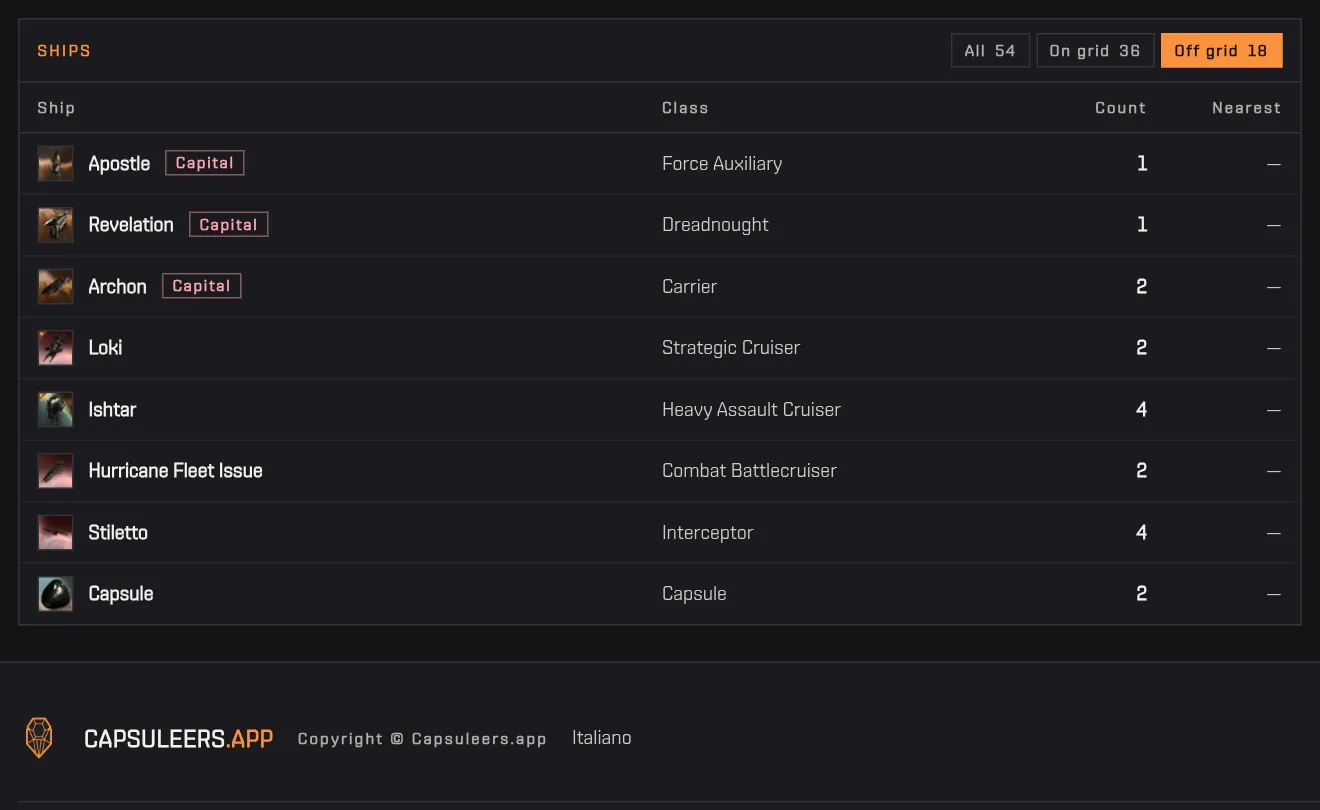Image resolution: width=1320 pixels, height=810 pixels.
Task: Click the Apostle count value 1
Action: pyautogui.click(x=1142, y=164)
